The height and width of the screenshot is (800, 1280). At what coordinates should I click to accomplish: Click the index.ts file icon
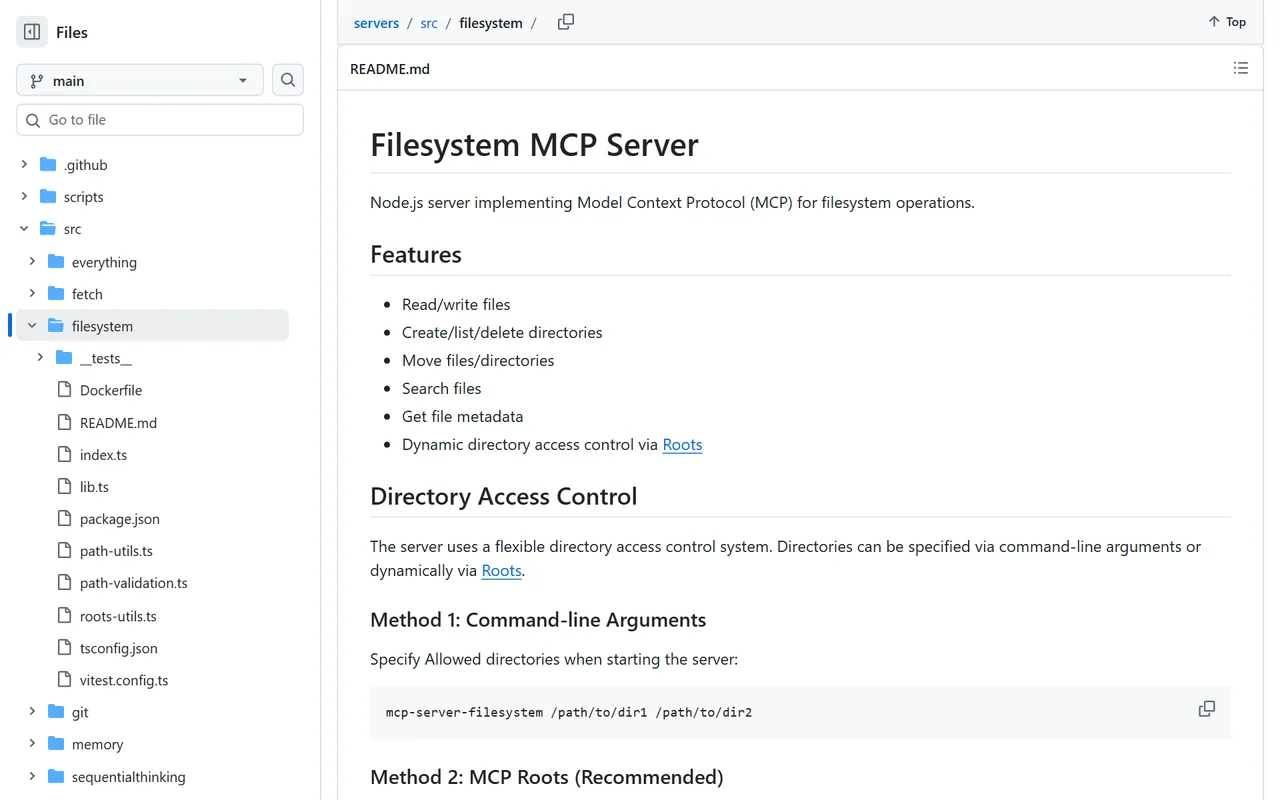[64, 454]
